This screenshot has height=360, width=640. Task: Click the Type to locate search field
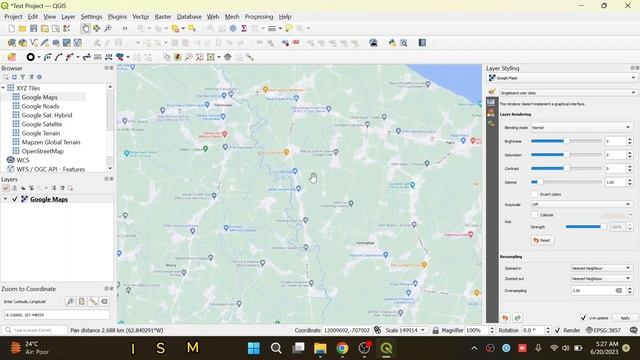tap(34, 330)
